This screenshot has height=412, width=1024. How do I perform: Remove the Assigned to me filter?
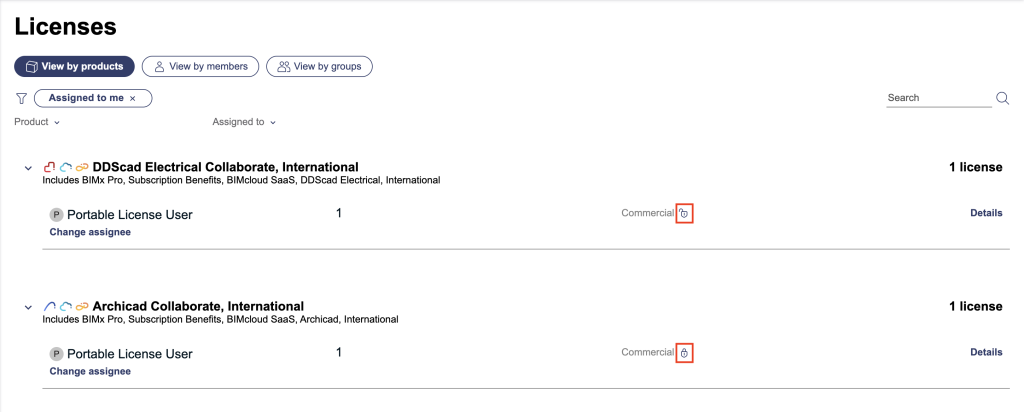(133, 98)
